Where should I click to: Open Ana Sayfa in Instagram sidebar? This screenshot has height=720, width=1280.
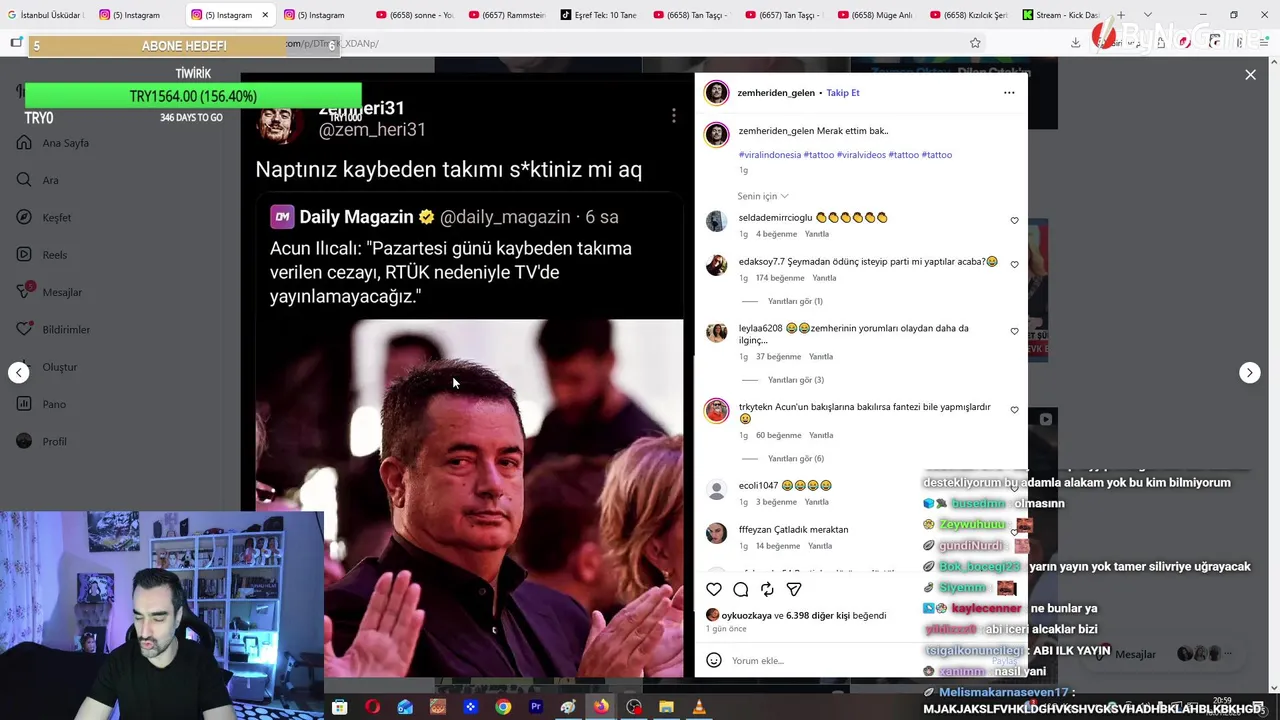54,143
